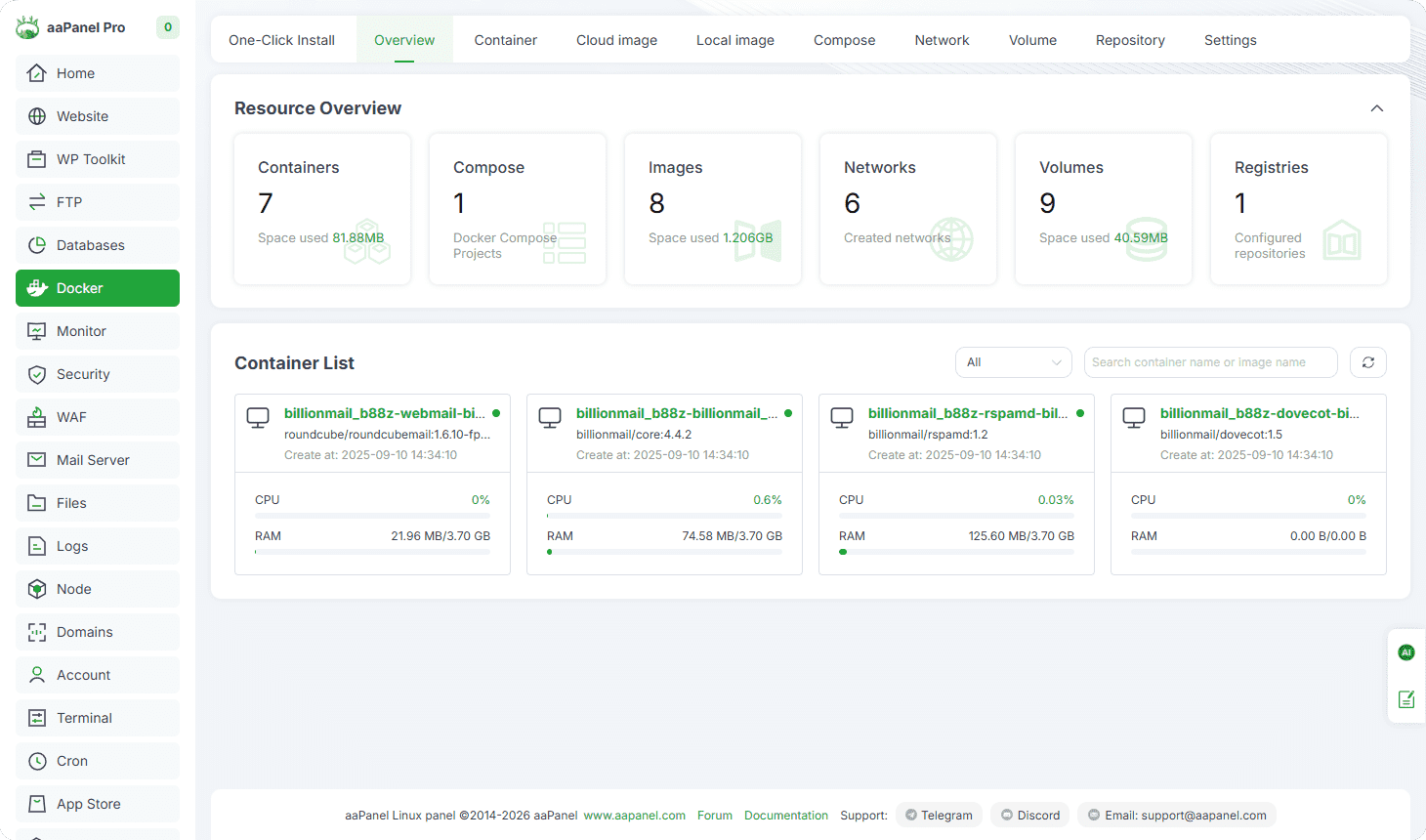Go to the Terminal sidebar item
This screenshot has width=1426, height=840.
98,718
